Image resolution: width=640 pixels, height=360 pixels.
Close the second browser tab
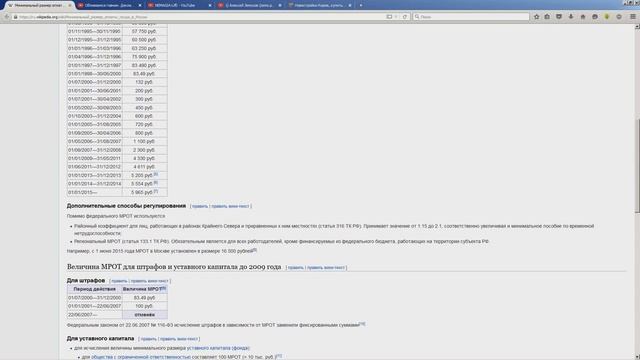(x=140, y=5)
